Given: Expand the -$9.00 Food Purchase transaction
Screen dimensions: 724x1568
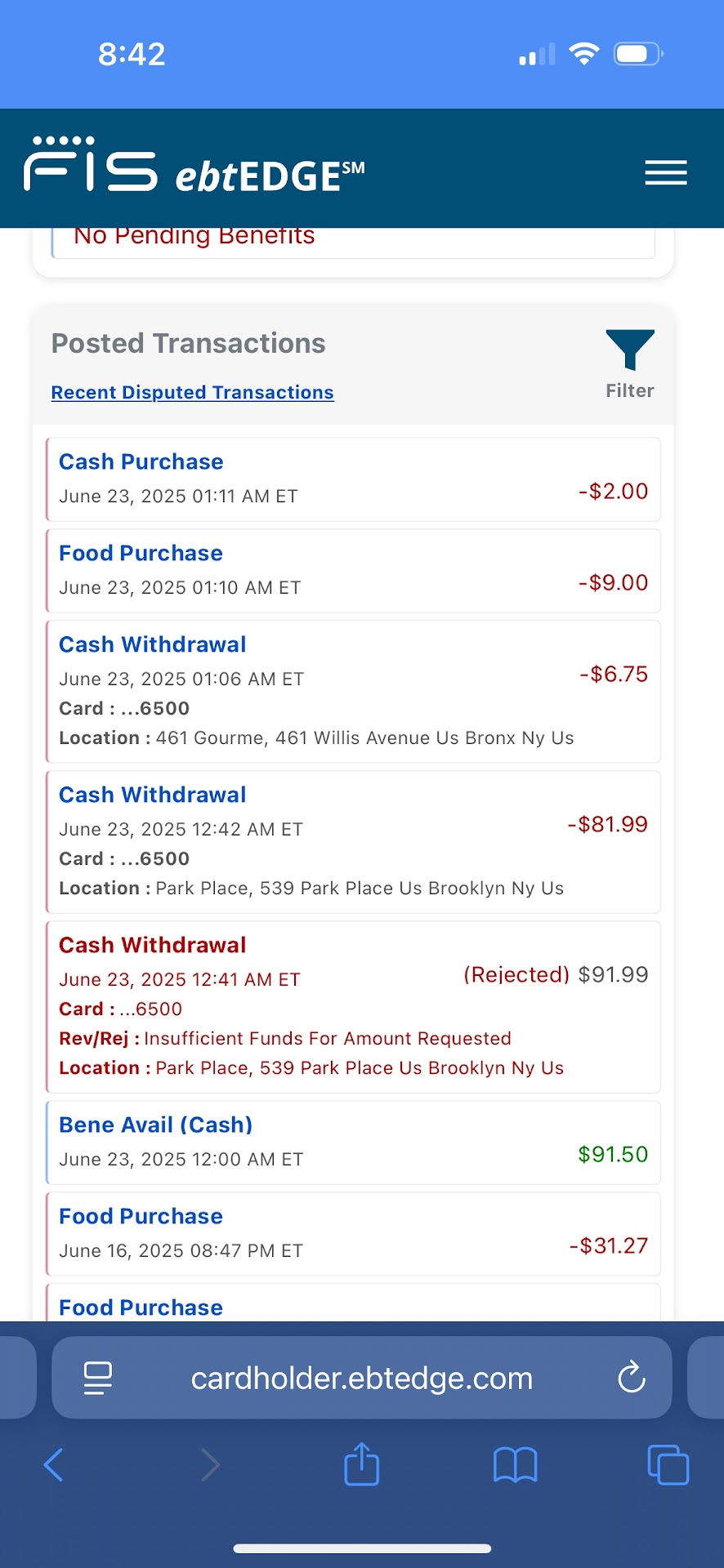Looking at the screenshot, I should 353,571.
